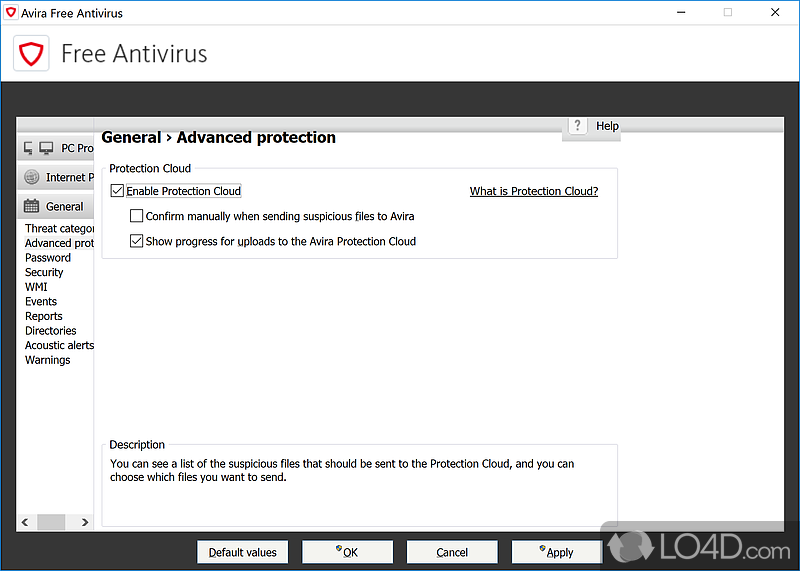The width and height of the screenshot is (800, 571).
Task: Uncheck Show progress for uploads checkbox
Action: 136,241
